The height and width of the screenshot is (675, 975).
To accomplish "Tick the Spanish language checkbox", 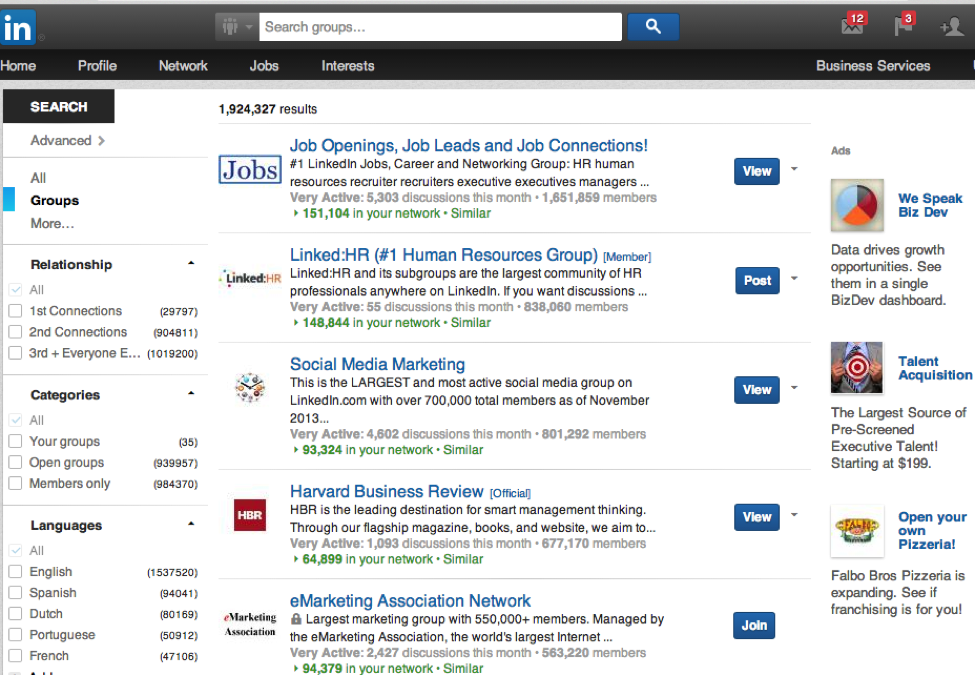I will click(15, 593).
